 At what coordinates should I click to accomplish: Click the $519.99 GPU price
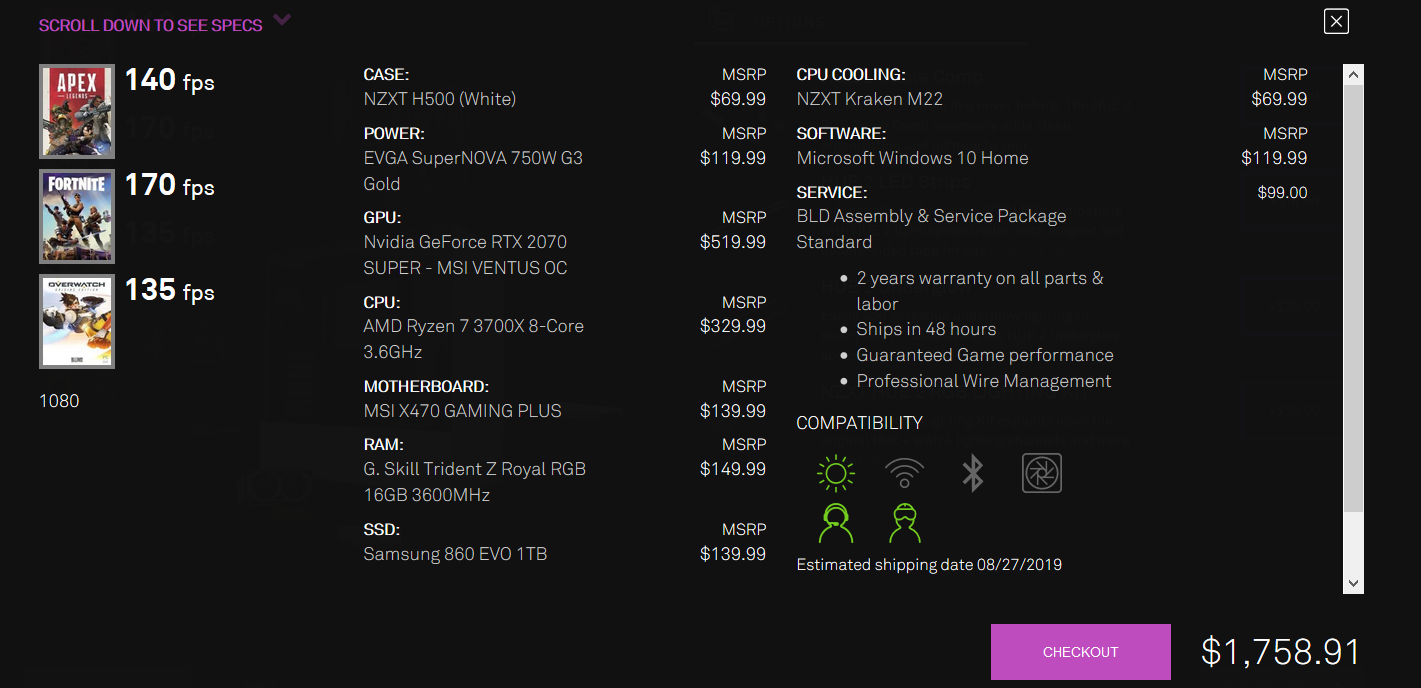click(733, 242)
